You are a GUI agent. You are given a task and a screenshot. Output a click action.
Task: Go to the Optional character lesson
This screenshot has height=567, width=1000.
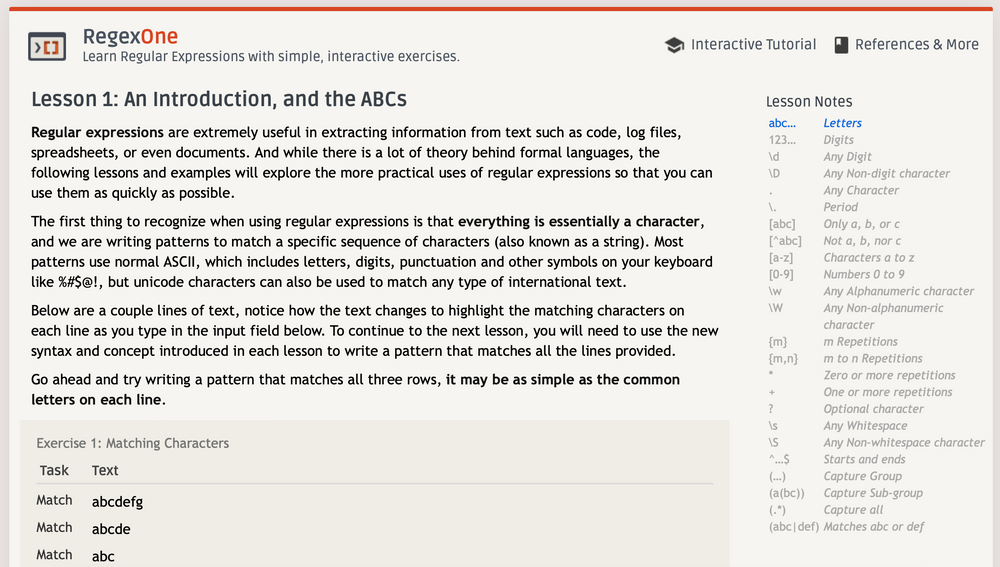873,409
